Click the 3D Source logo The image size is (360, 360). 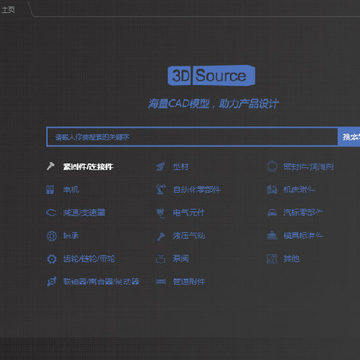click(x=211, y=76)
